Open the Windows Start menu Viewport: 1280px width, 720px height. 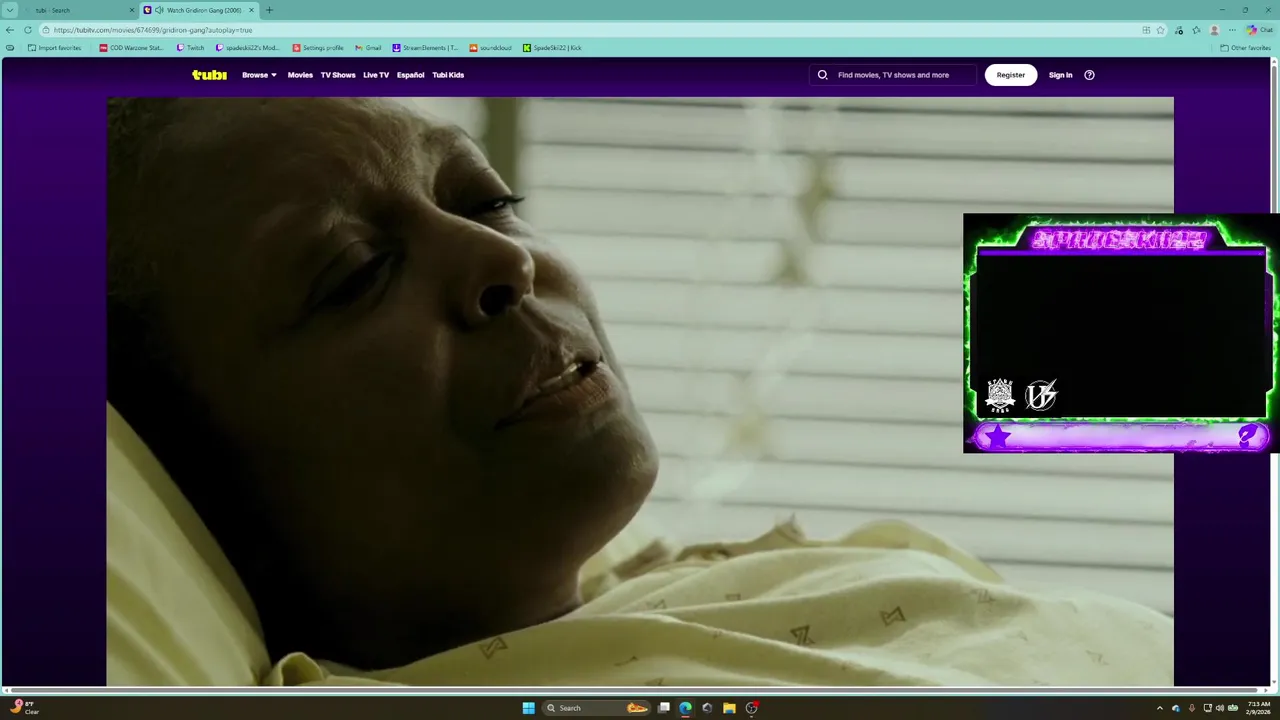point(528,708)
